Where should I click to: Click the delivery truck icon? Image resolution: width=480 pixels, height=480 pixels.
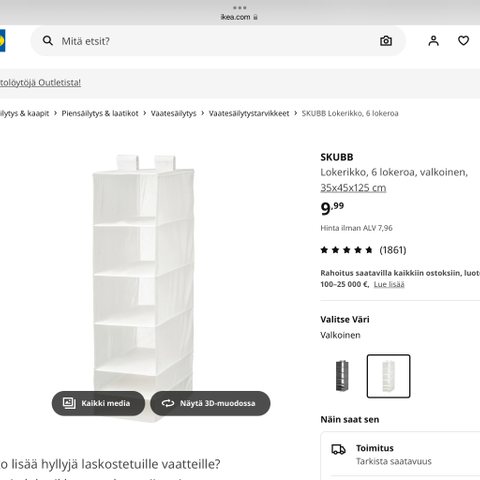click(338, 449)
